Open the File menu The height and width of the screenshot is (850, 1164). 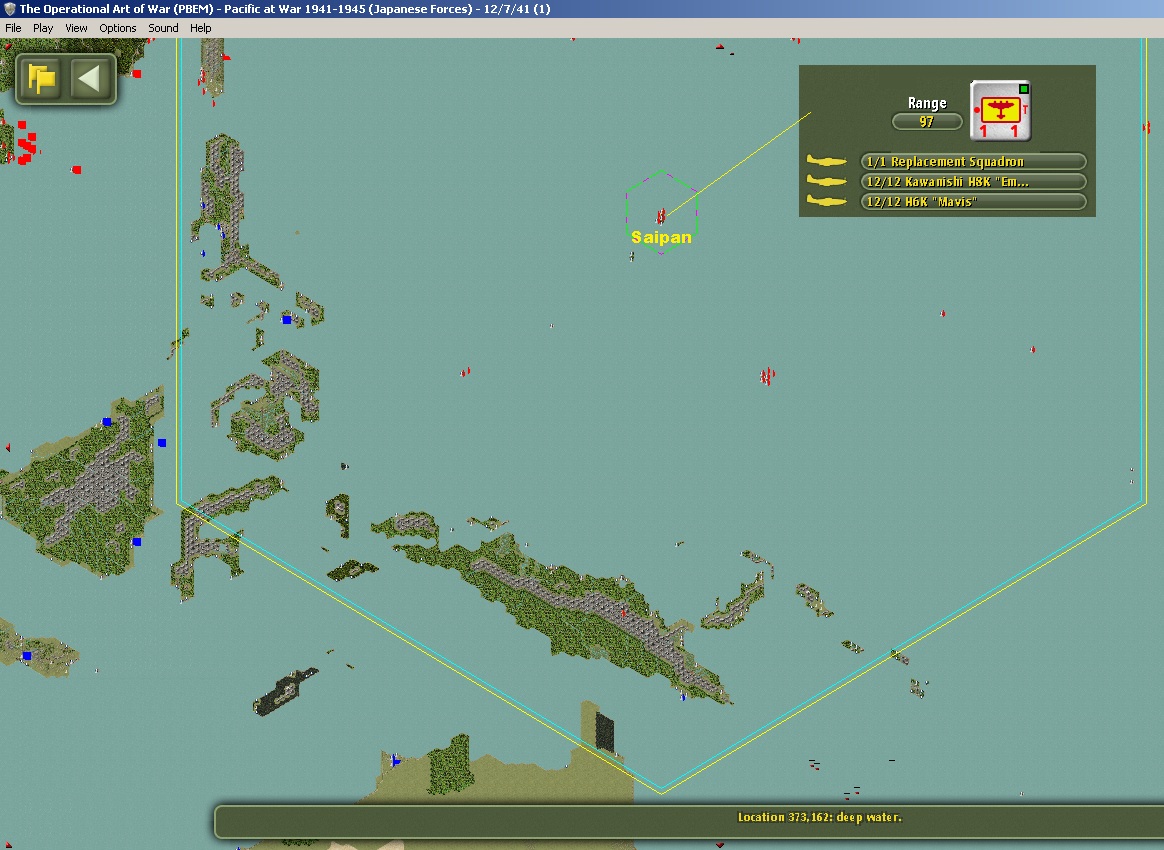(x=13, y=28)
